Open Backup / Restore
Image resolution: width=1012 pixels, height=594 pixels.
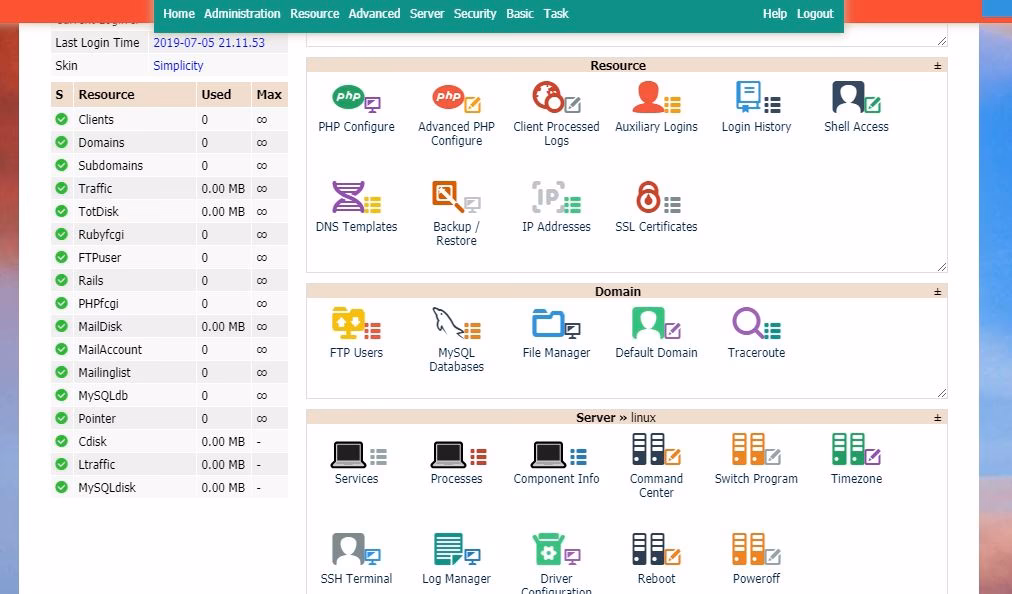[x=456, y=205]
